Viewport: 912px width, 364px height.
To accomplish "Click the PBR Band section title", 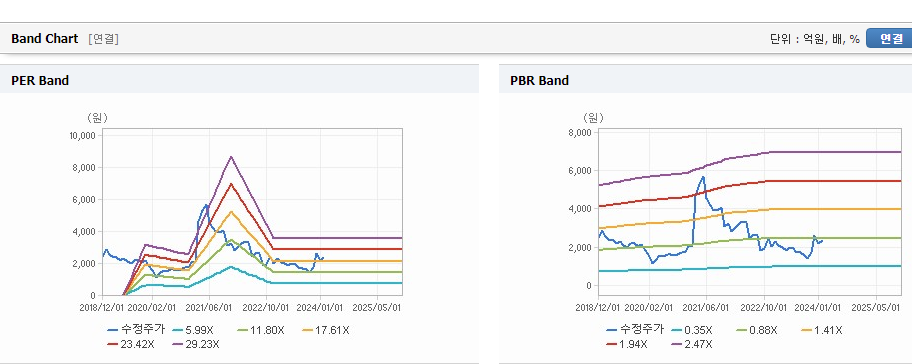I will [539, 81].
